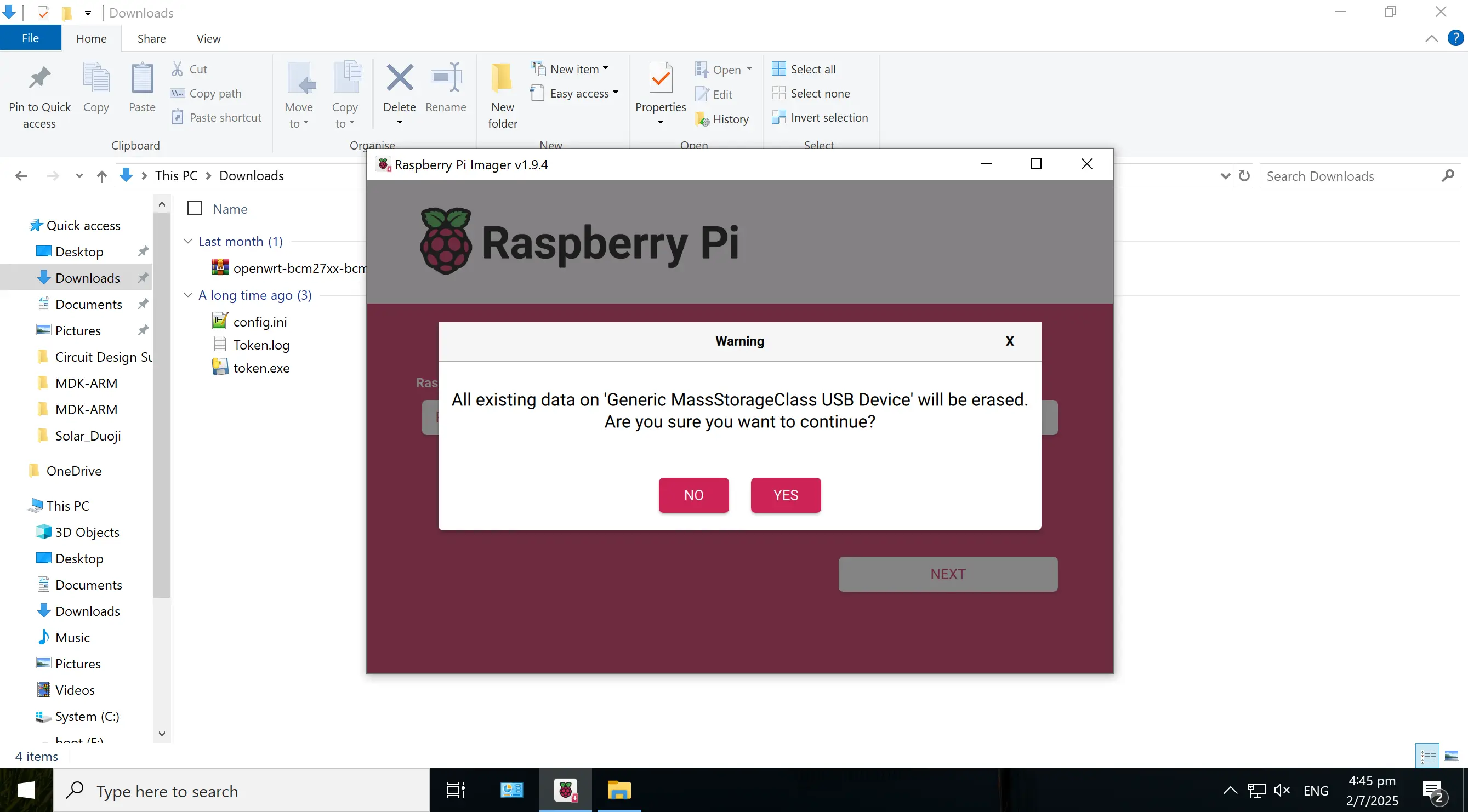Screen dimensions: 1468x812
Task: Open the Easy access dropdown
Action: [x=574, y=93]
